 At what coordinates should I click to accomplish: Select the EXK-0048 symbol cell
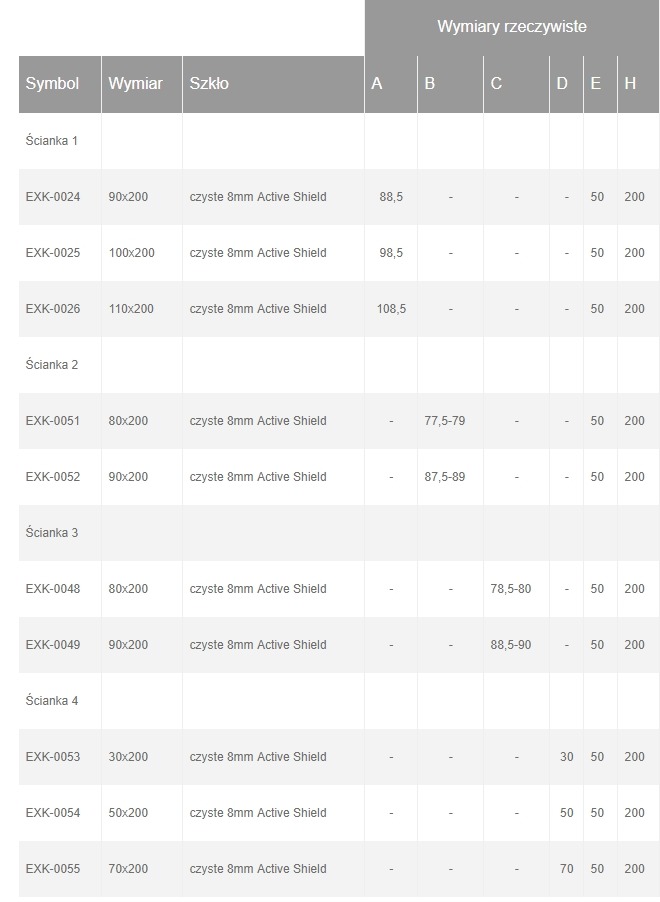pyautogui.click(x=53, y=589)
